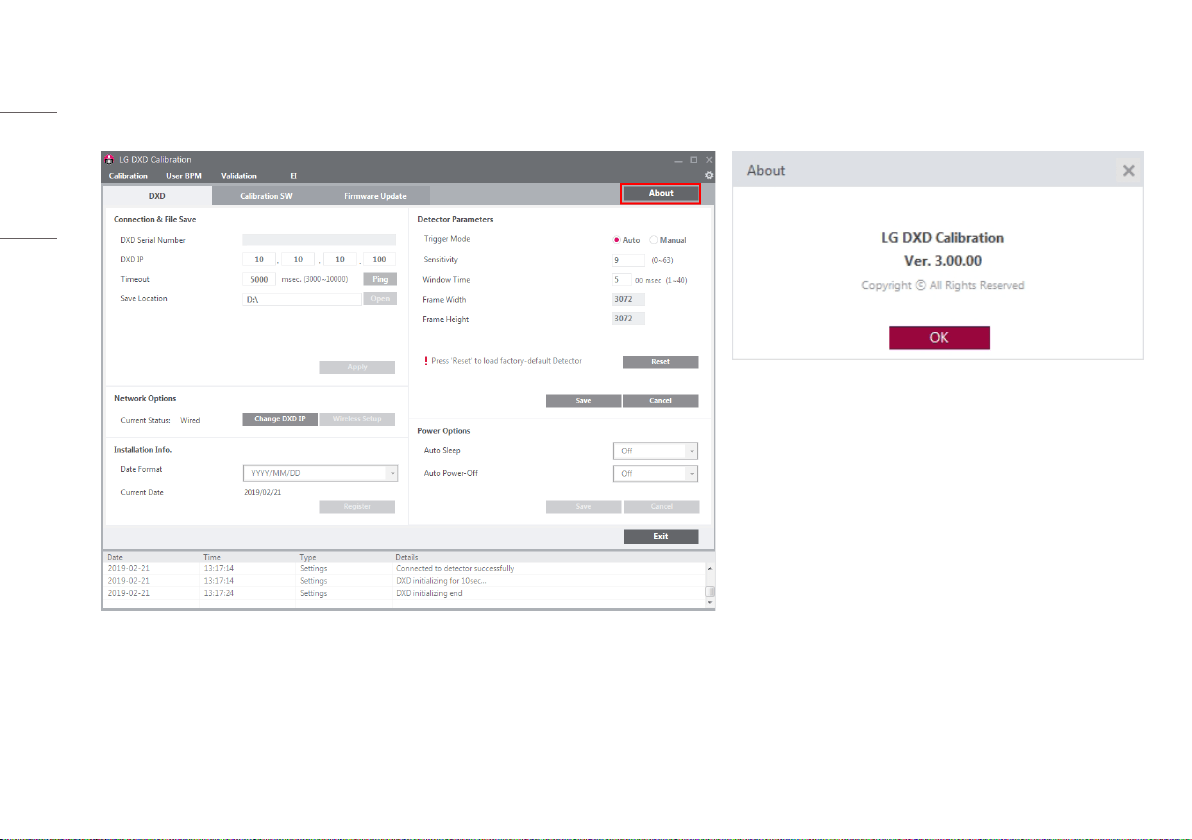The image size is (1192, 840).
Task: Open the Validation menu
Action: (239, 176)
